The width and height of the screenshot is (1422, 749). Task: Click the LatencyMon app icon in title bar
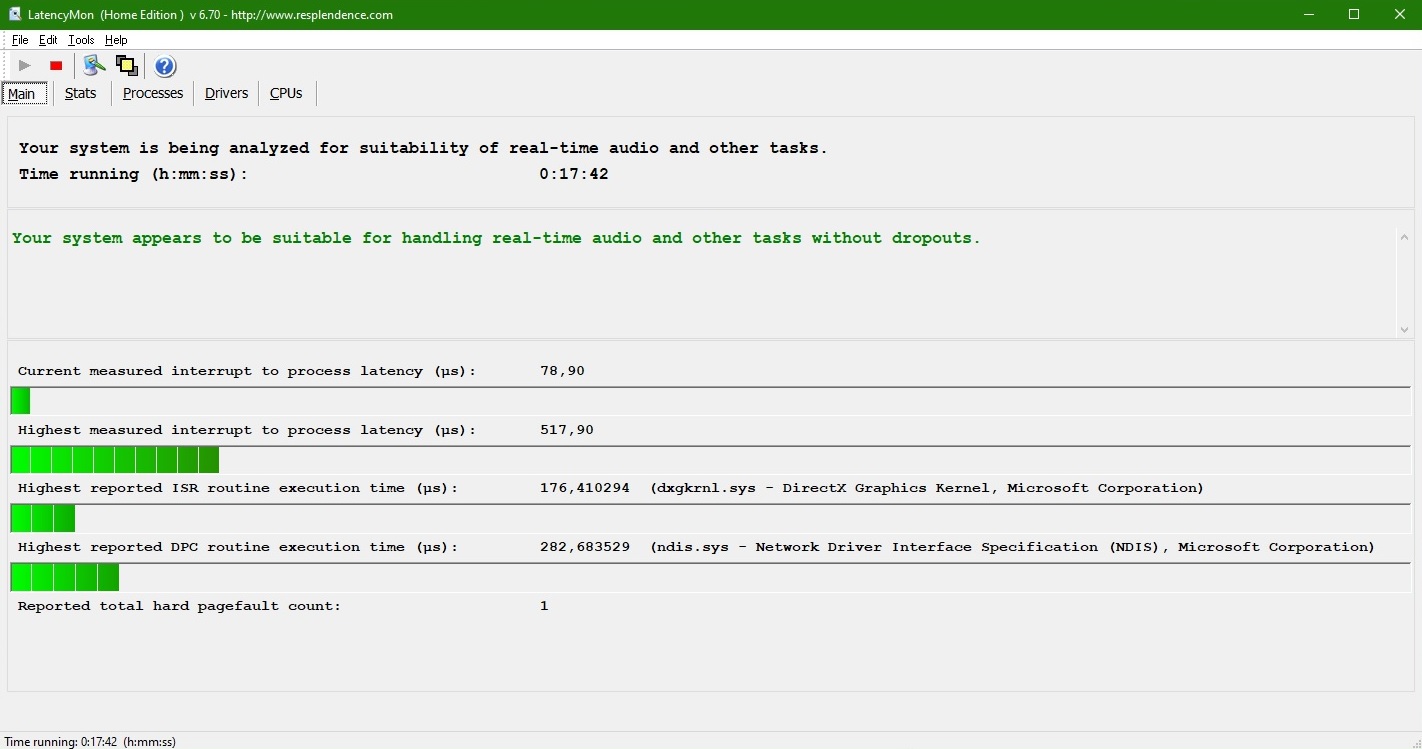(x=15, y=15)
